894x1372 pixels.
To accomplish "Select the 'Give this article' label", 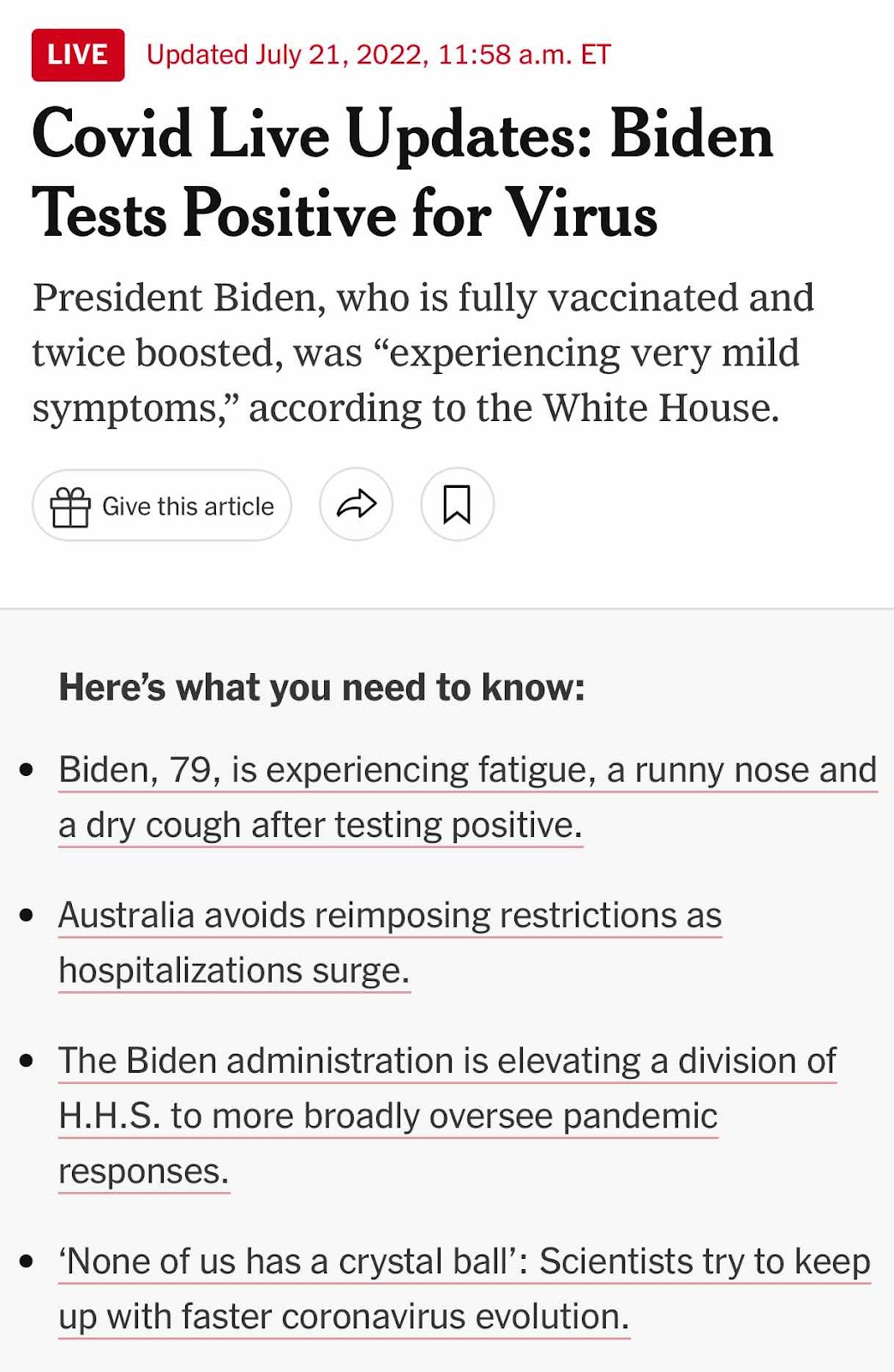I will tap(188, 507).
